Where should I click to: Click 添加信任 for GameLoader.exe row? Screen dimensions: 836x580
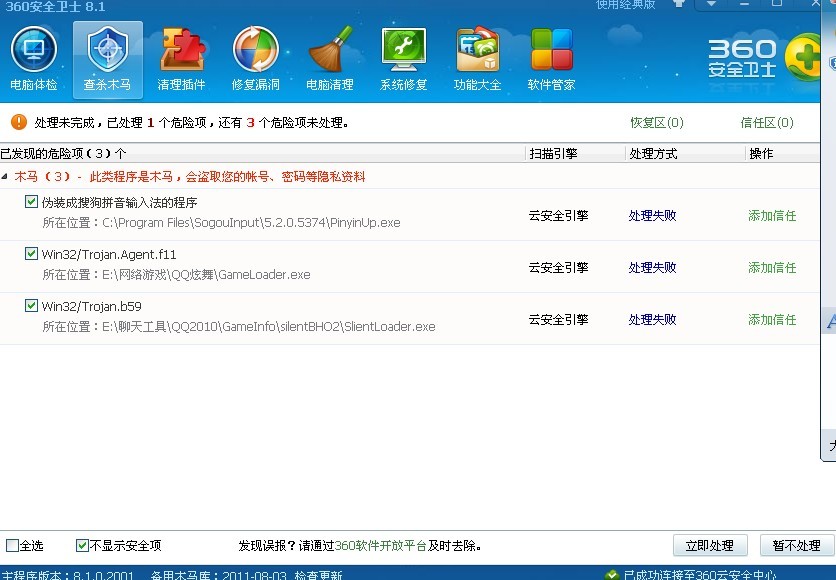tap(772, 268)
